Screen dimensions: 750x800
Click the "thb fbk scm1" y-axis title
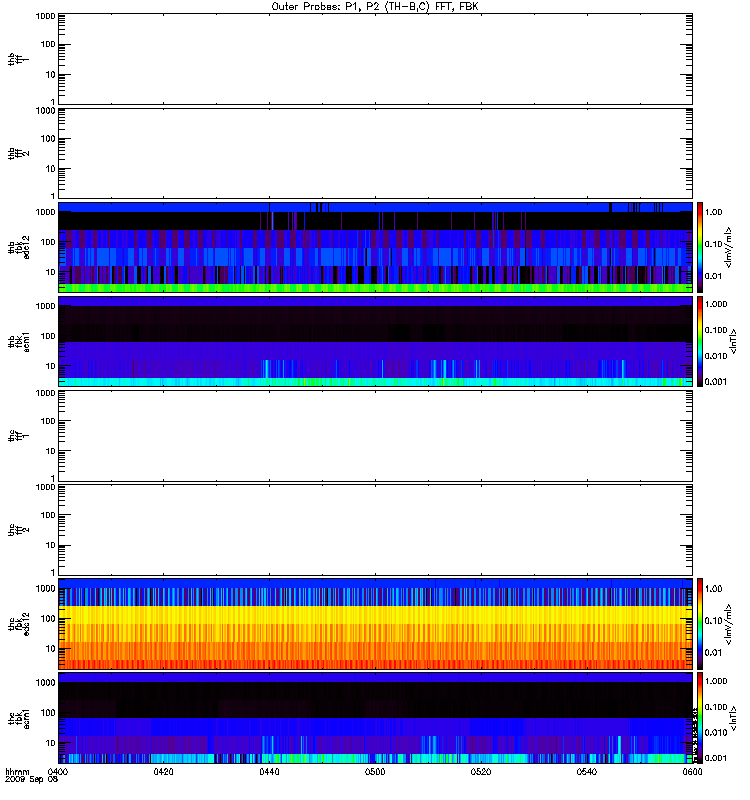pyautogui.click(x=19, y=341)
